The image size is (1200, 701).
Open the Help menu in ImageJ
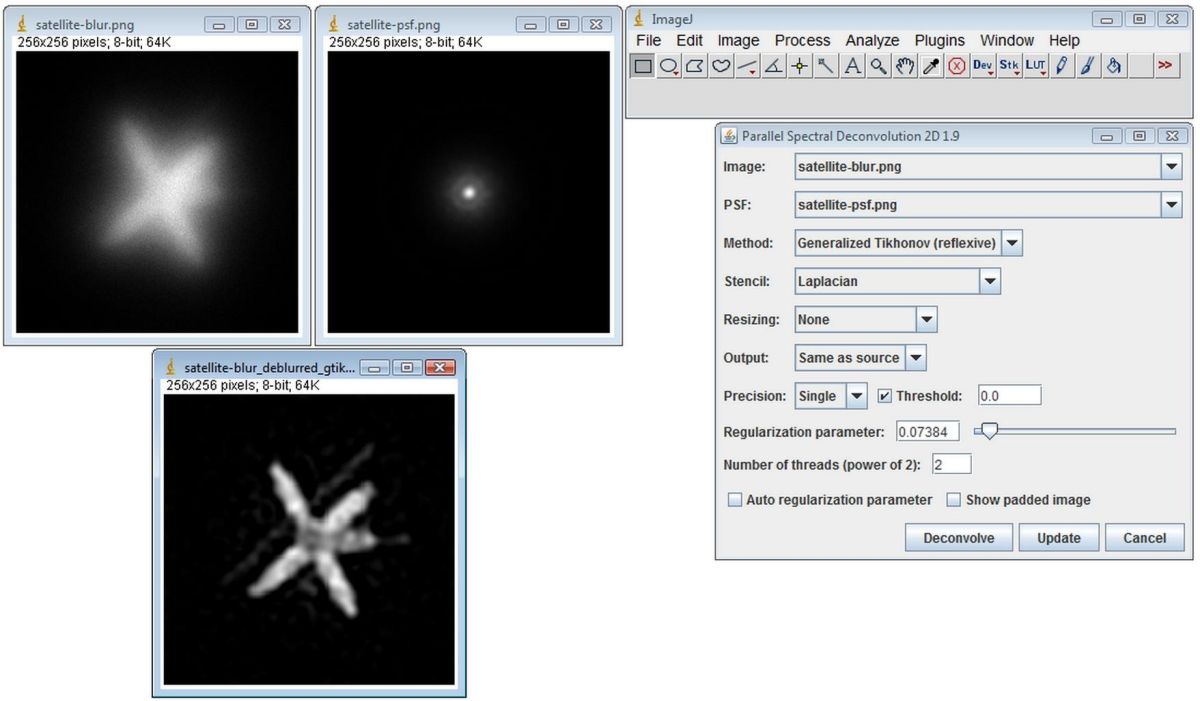1064,40
